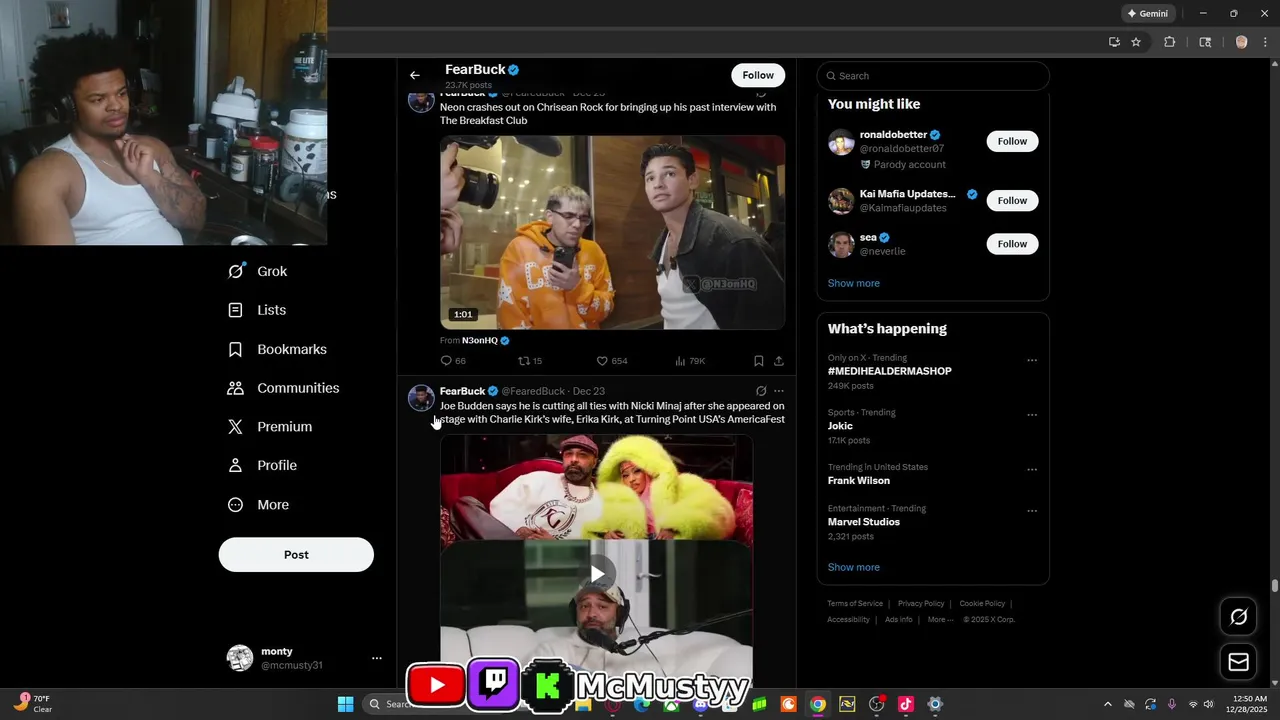Click the Search field on X
Viewport: 1280px width, 720px height.
[x=933, y=76]
